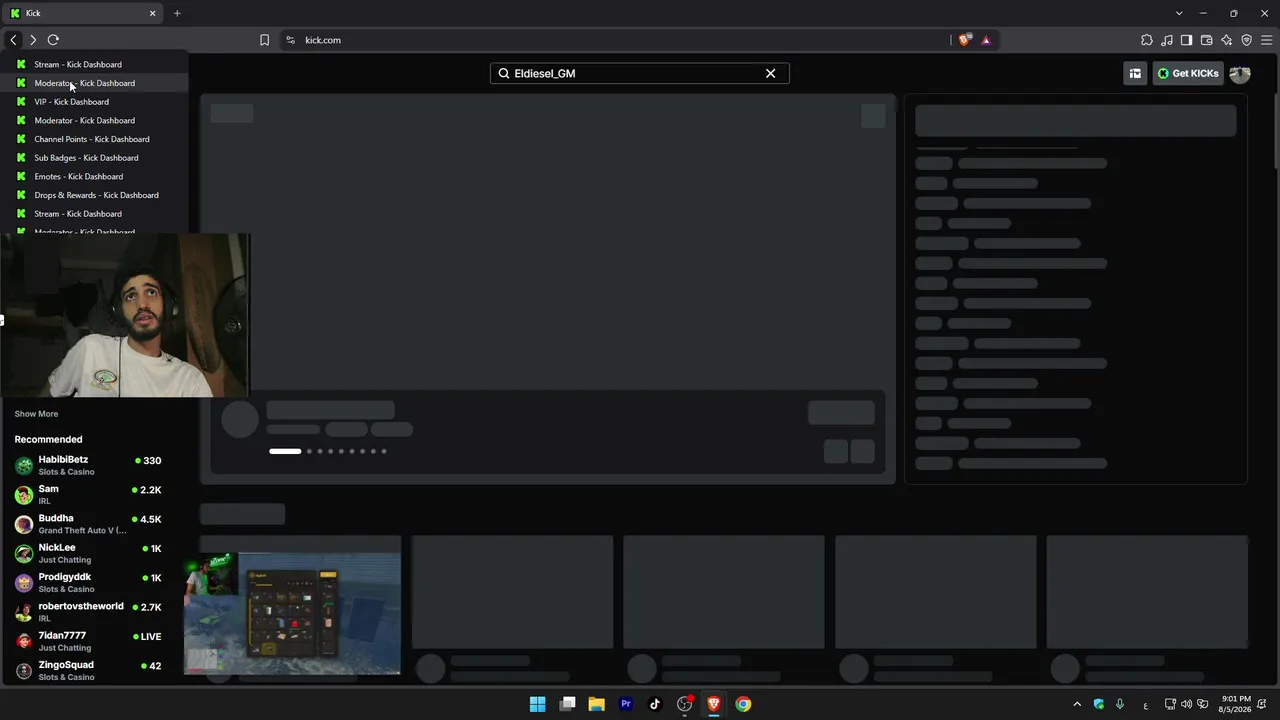Image resolution: width=1280 pixels, height=720 pixels.
Task: Close the Kick tab
Action: pyautogui.click(x=152, y=13)
